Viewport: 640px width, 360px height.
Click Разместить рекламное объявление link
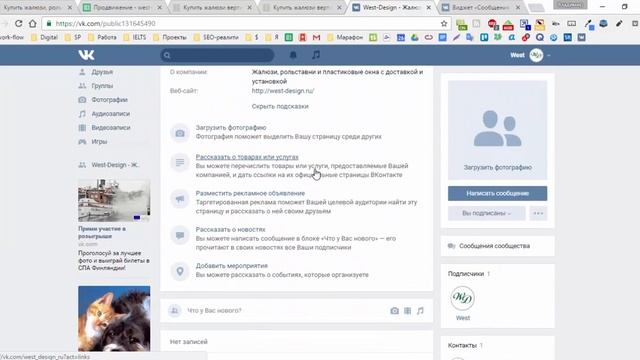point(250,193)
